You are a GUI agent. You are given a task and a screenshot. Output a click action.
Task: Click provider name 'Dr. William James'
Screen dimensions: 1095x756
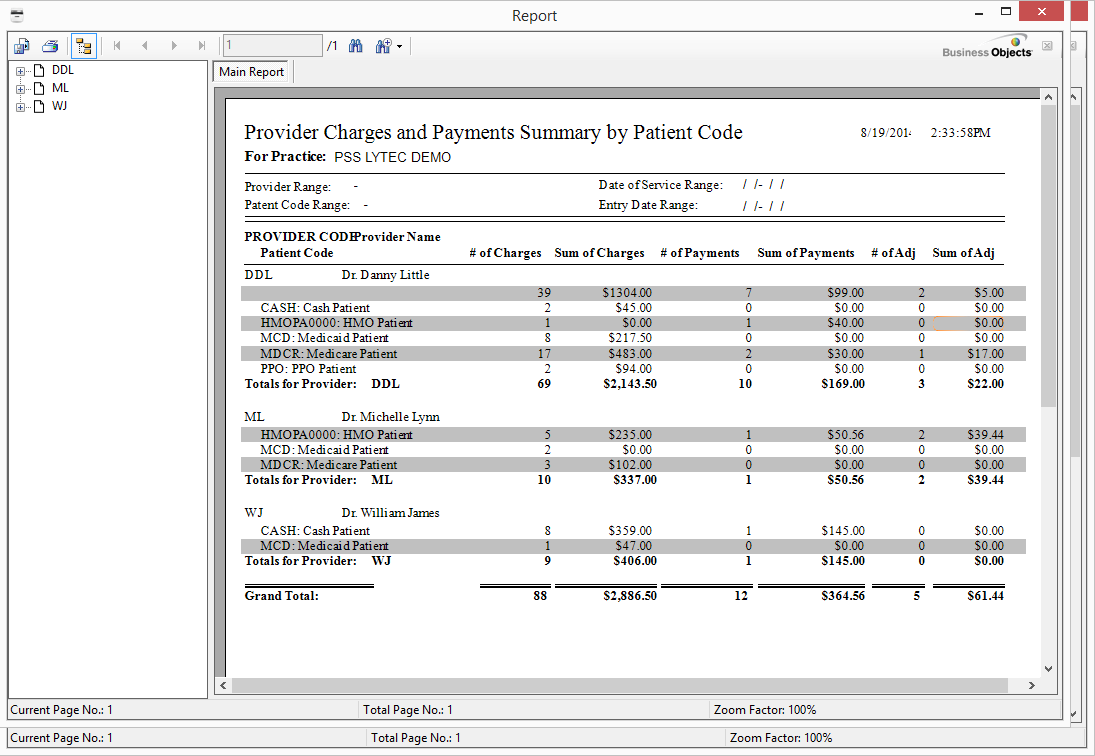click(390, 513)
